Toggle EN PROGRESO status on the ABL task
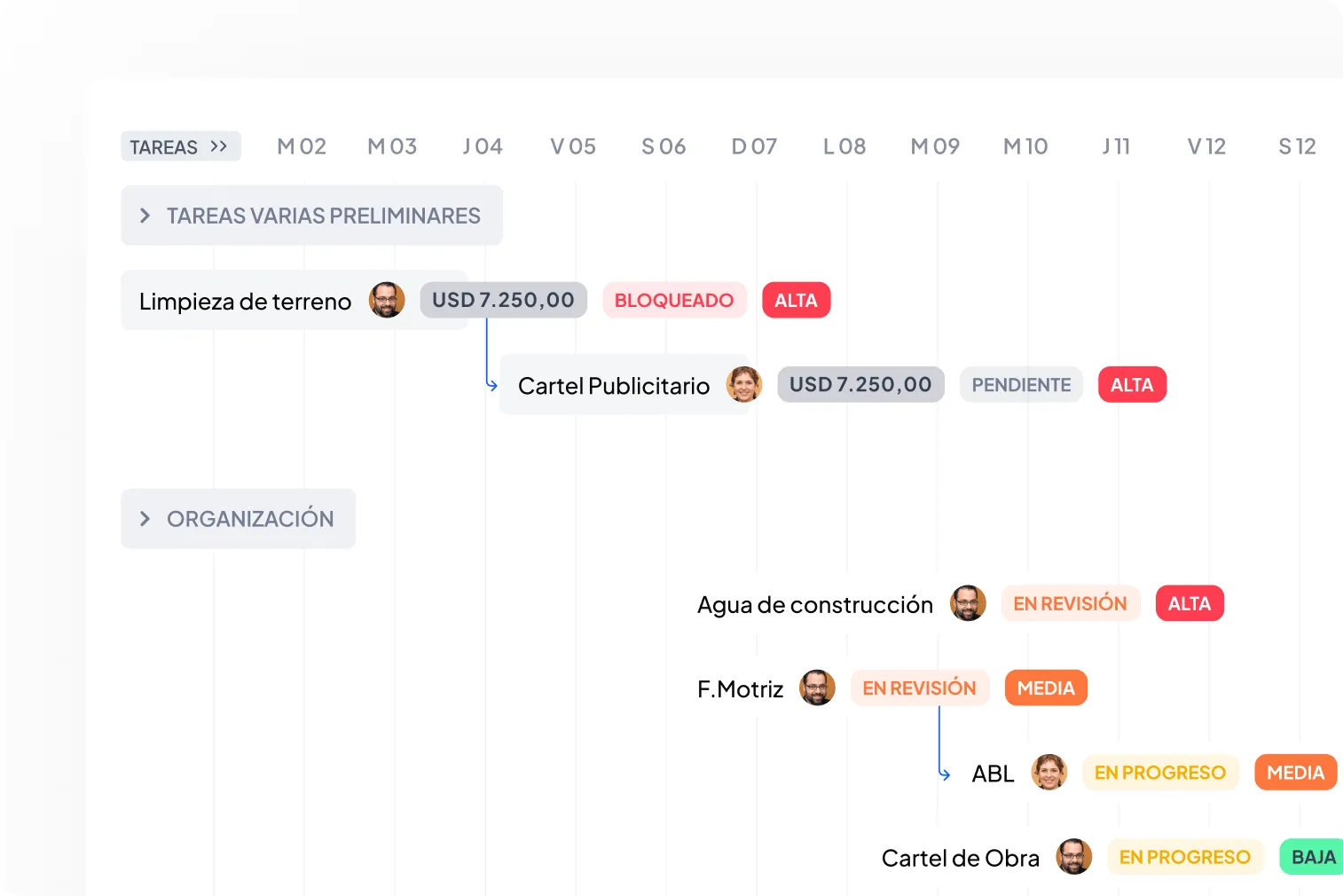 1160,772
